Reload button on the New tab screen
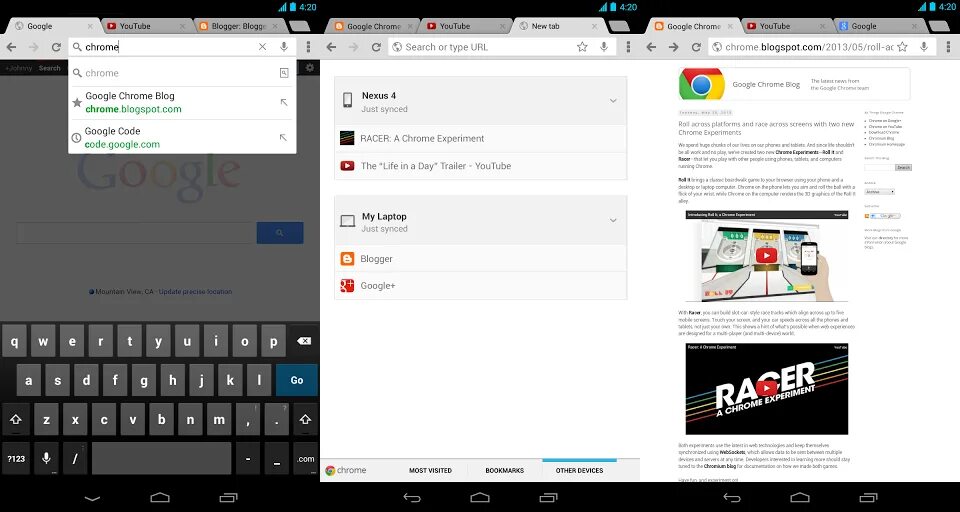 [376, 47]
